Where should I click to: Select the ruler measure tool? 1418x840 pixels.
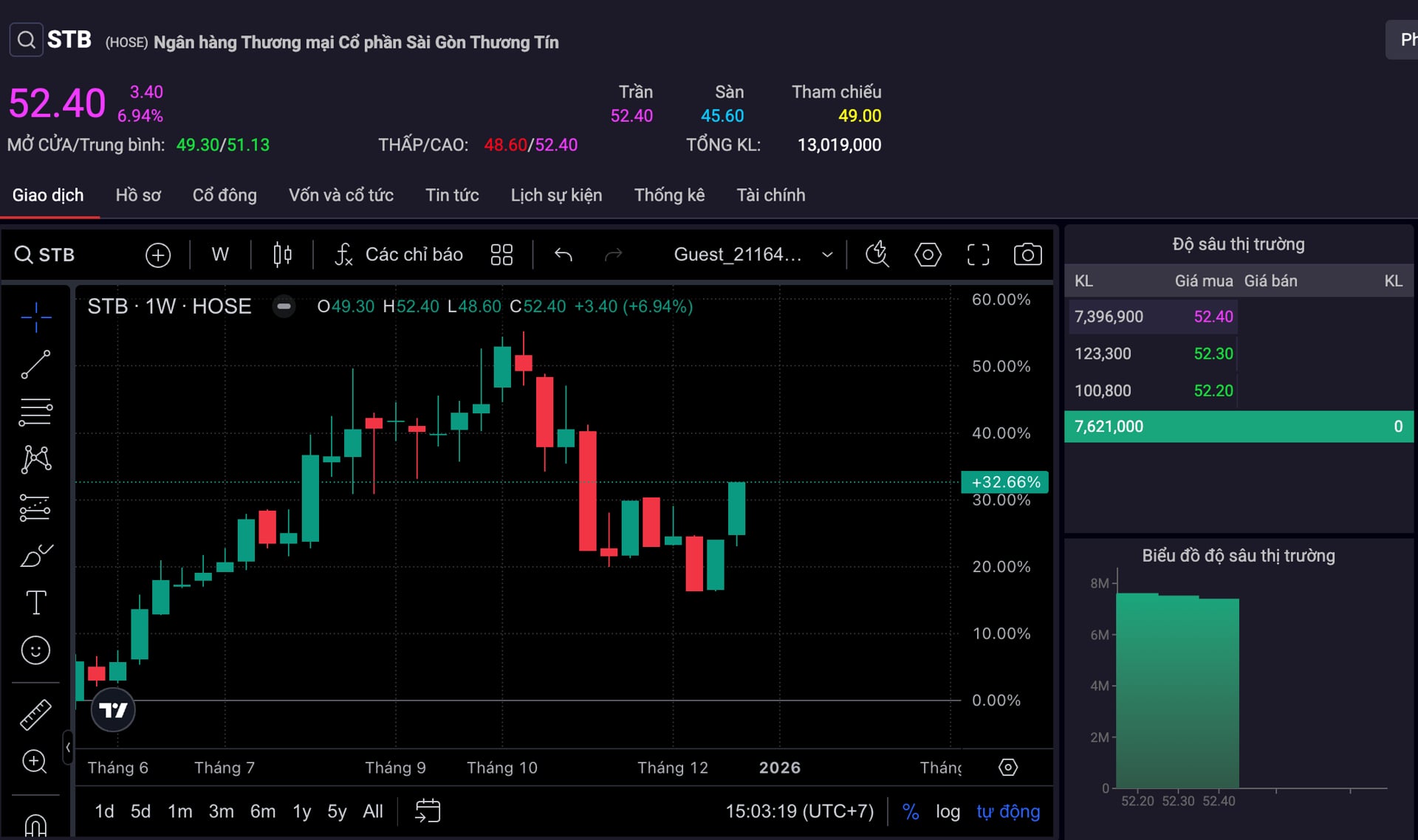coord(35,715)
